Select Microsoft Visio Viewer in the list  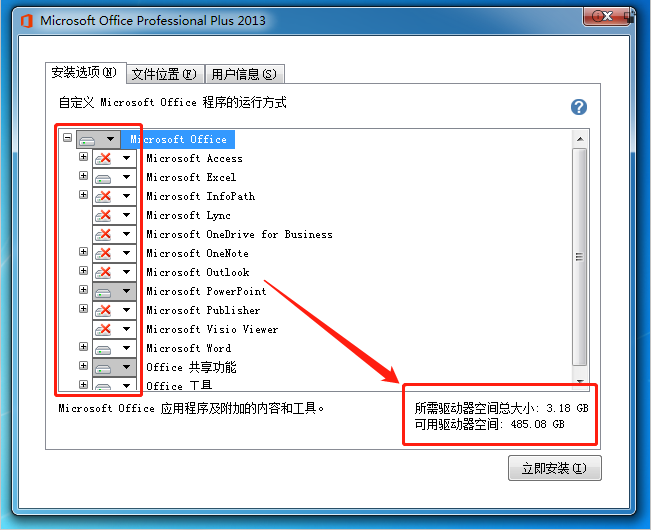coord(212,330)
